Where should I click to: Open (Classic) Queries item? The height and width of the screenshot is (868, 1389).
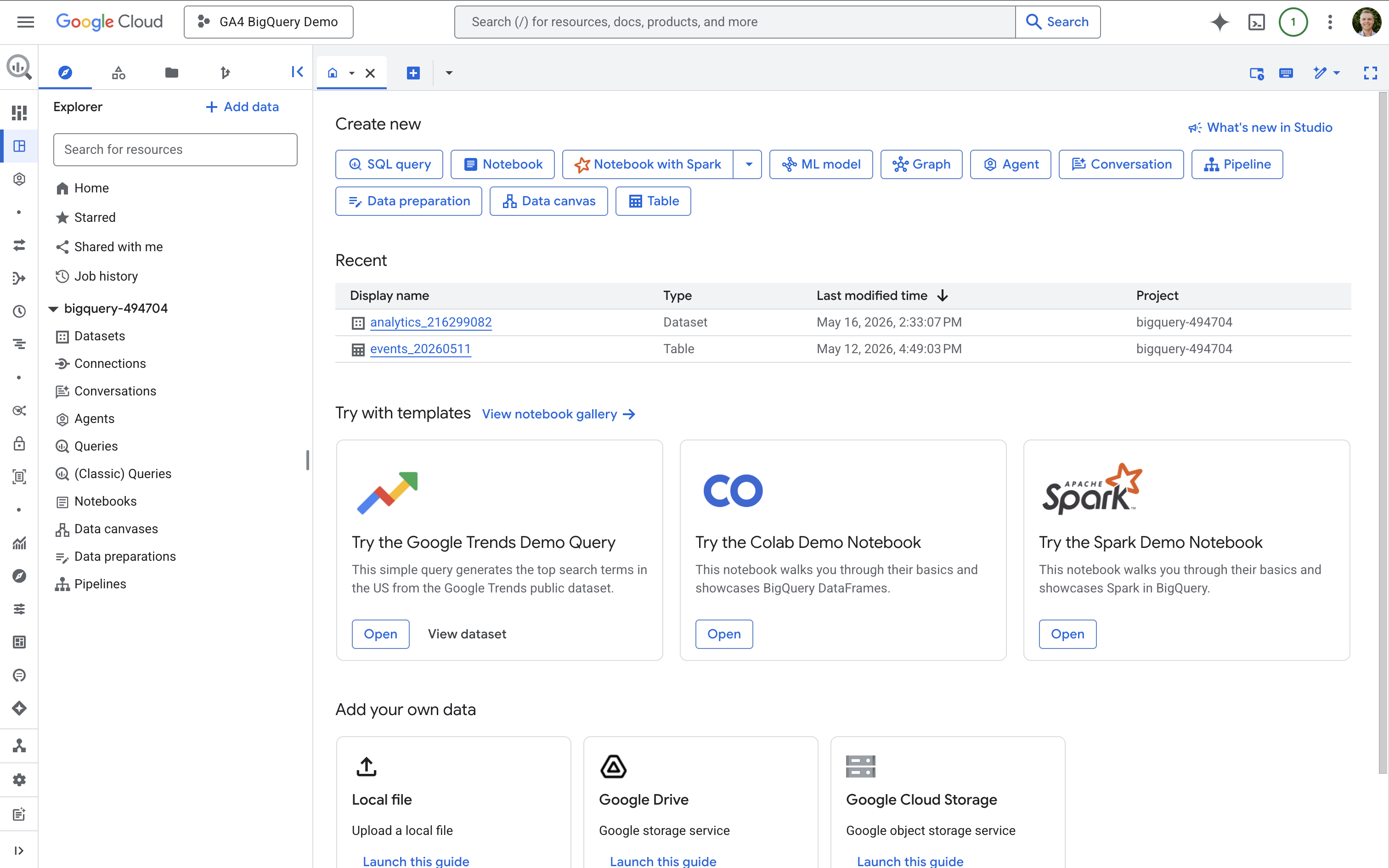pos(122,473)
